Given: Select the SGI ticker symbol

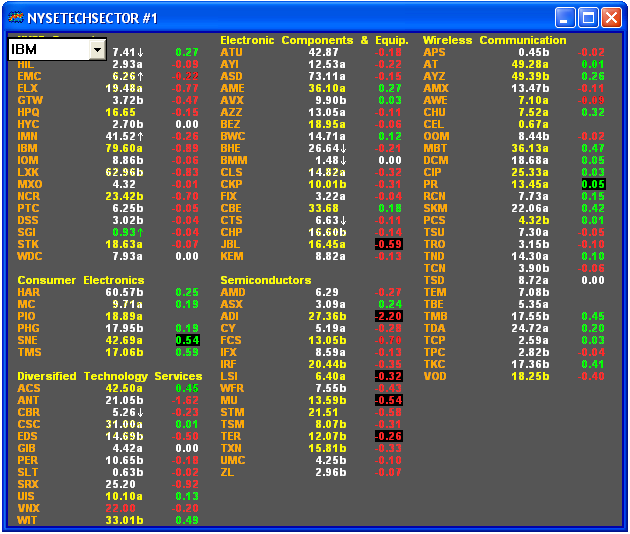Looking at the screenshot, I should tap(27, 232).
